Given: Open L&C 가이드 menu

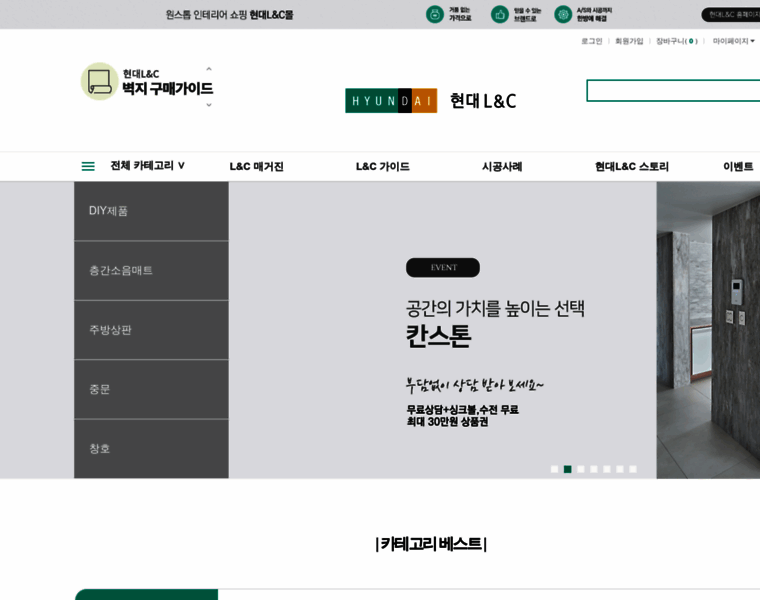Looking at the screenshot, I should (x=382, y=167).
